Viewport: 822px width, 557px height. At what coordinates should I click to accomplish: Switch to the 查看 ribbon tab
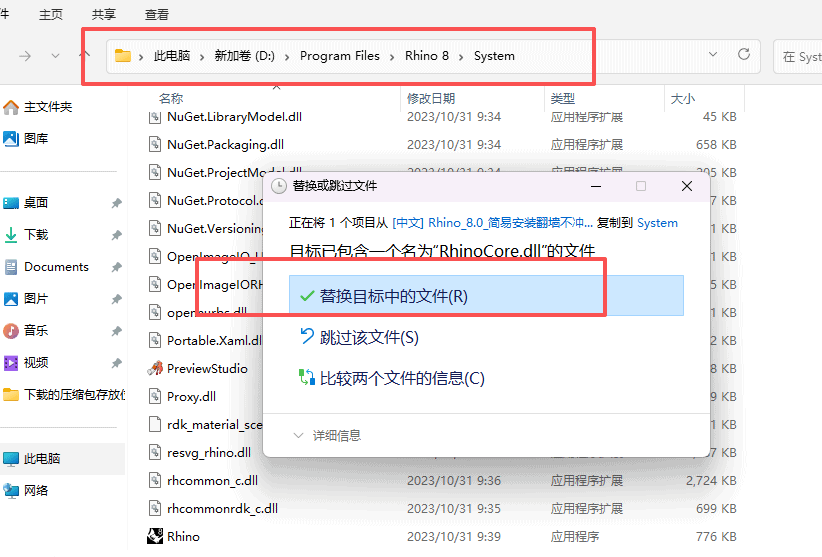pyautogui.click(x=156, y=15)
